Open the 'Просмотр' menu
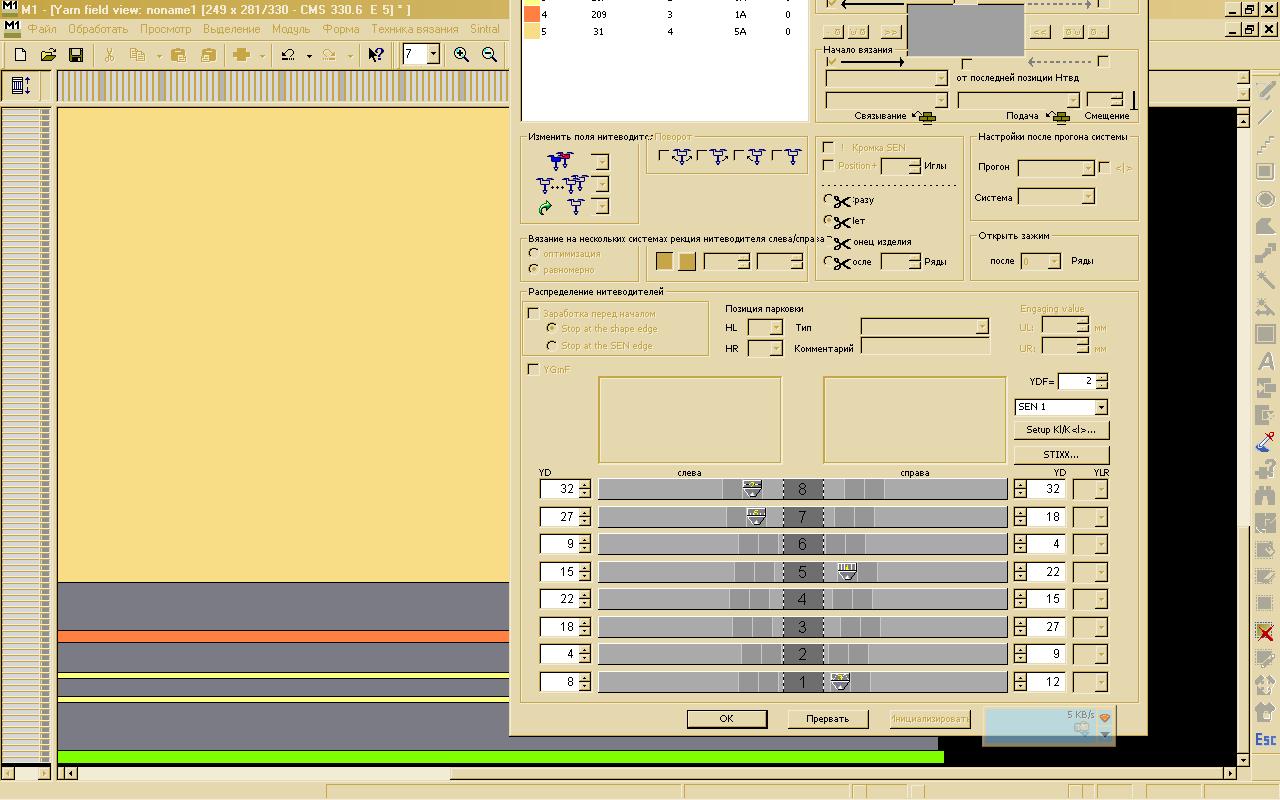The image size is (1280, 800). coord(166,29)
